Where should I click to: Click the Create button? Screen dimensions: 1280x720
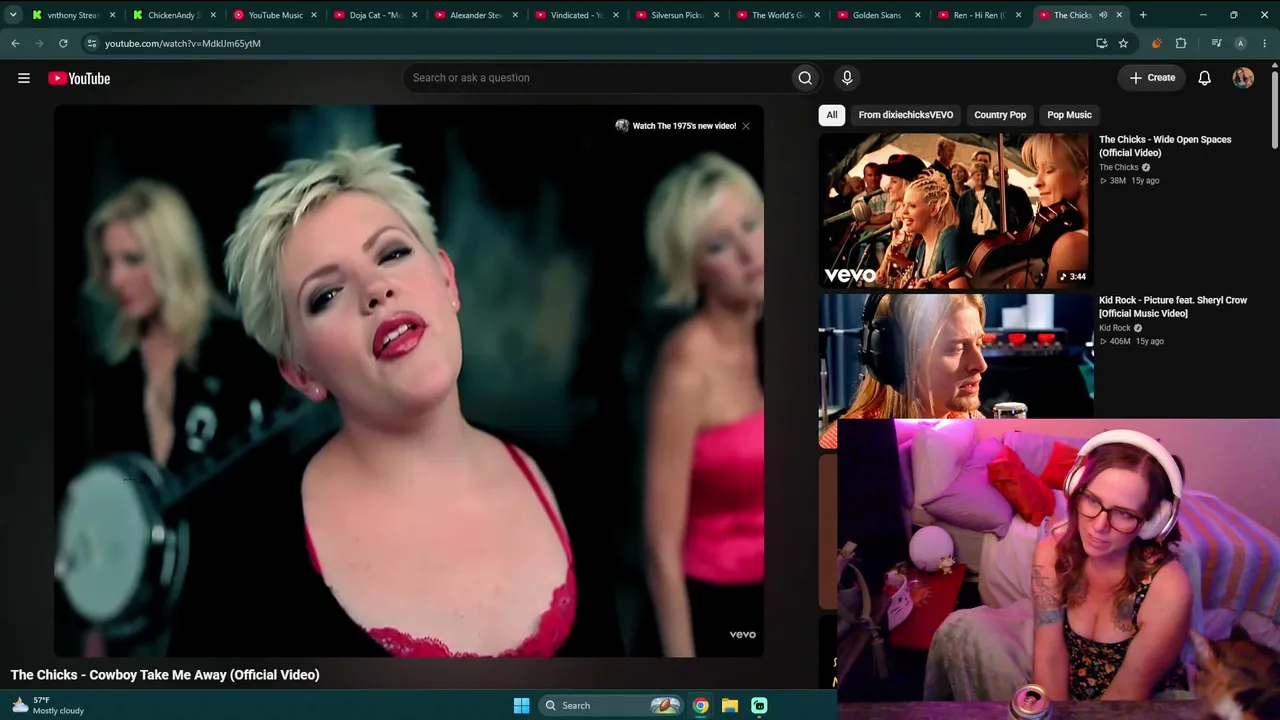[1152, 78]
